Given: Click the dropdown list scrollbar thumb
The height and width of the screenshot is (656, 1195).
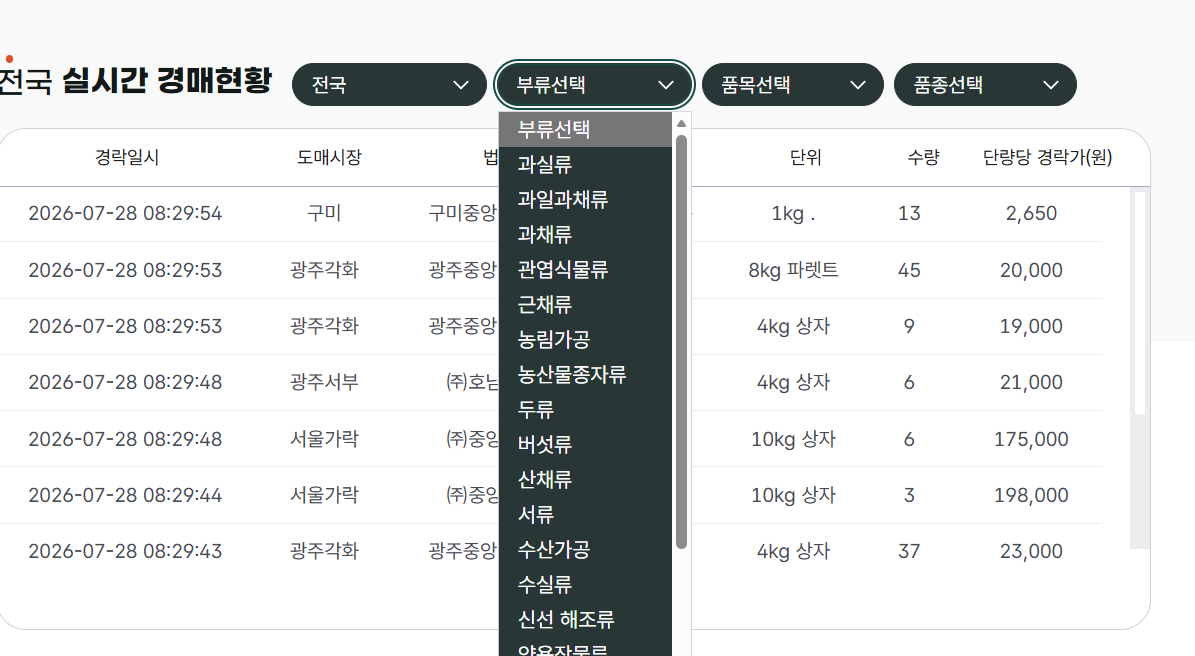Looking at the screenshot, I should pos(681,342).
